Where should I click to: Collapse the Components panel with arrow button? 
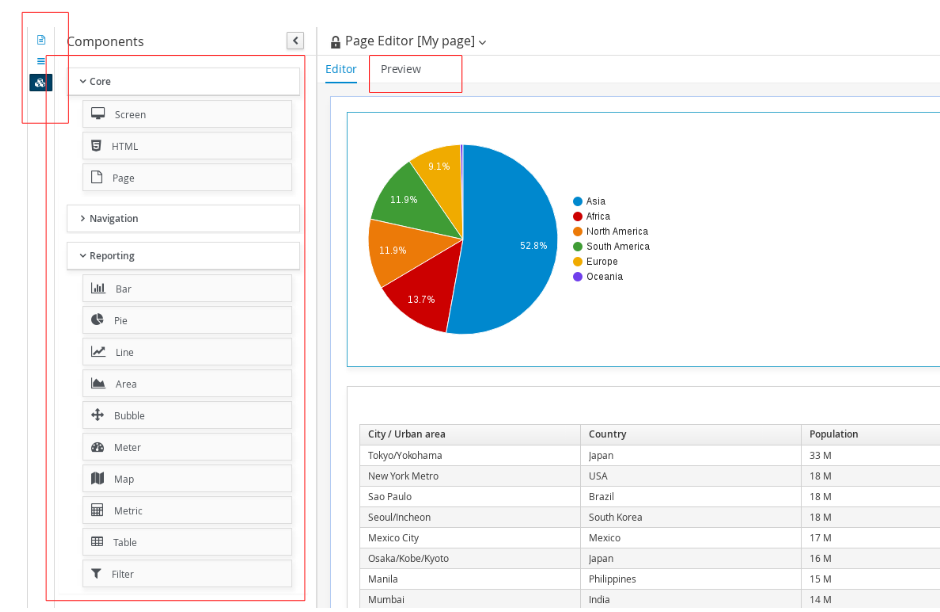coord(295,41)
